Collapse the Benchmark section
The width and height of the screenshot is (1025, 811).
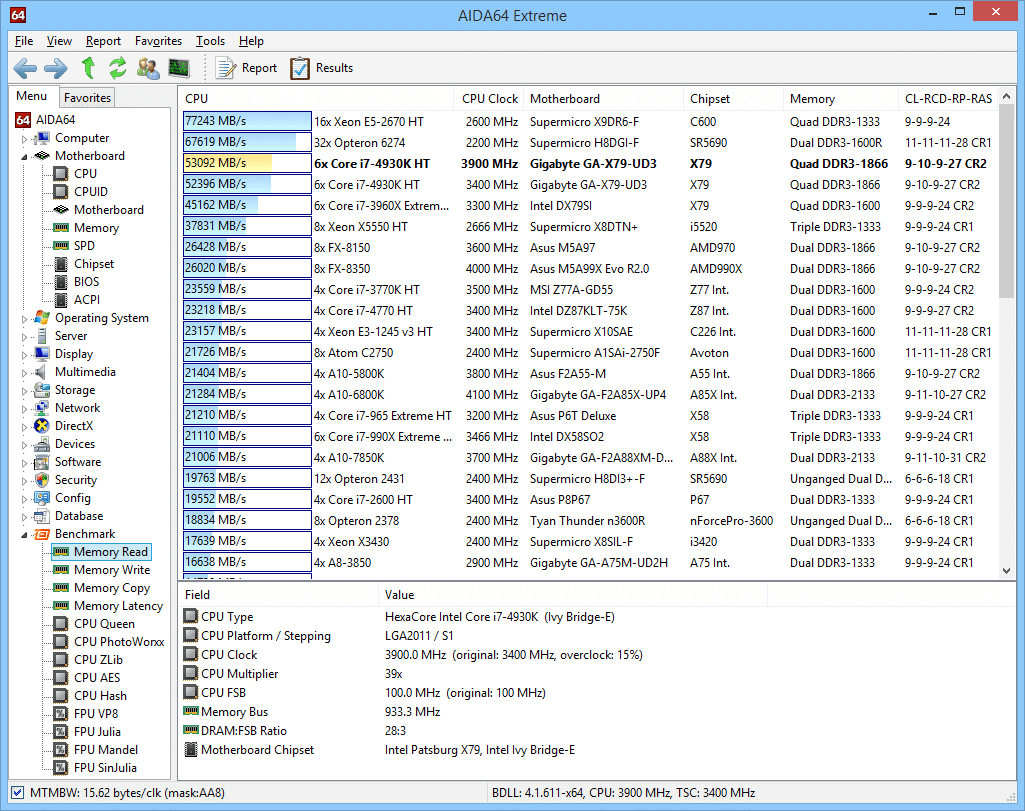pyautogui.click(x=22, y=533)
